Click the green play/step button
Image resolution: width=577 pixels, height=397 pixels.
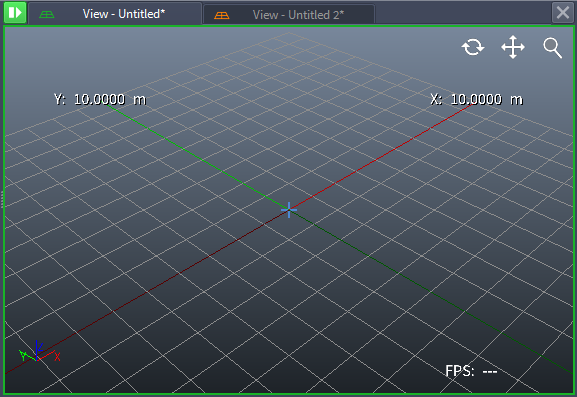pos(15,13)
